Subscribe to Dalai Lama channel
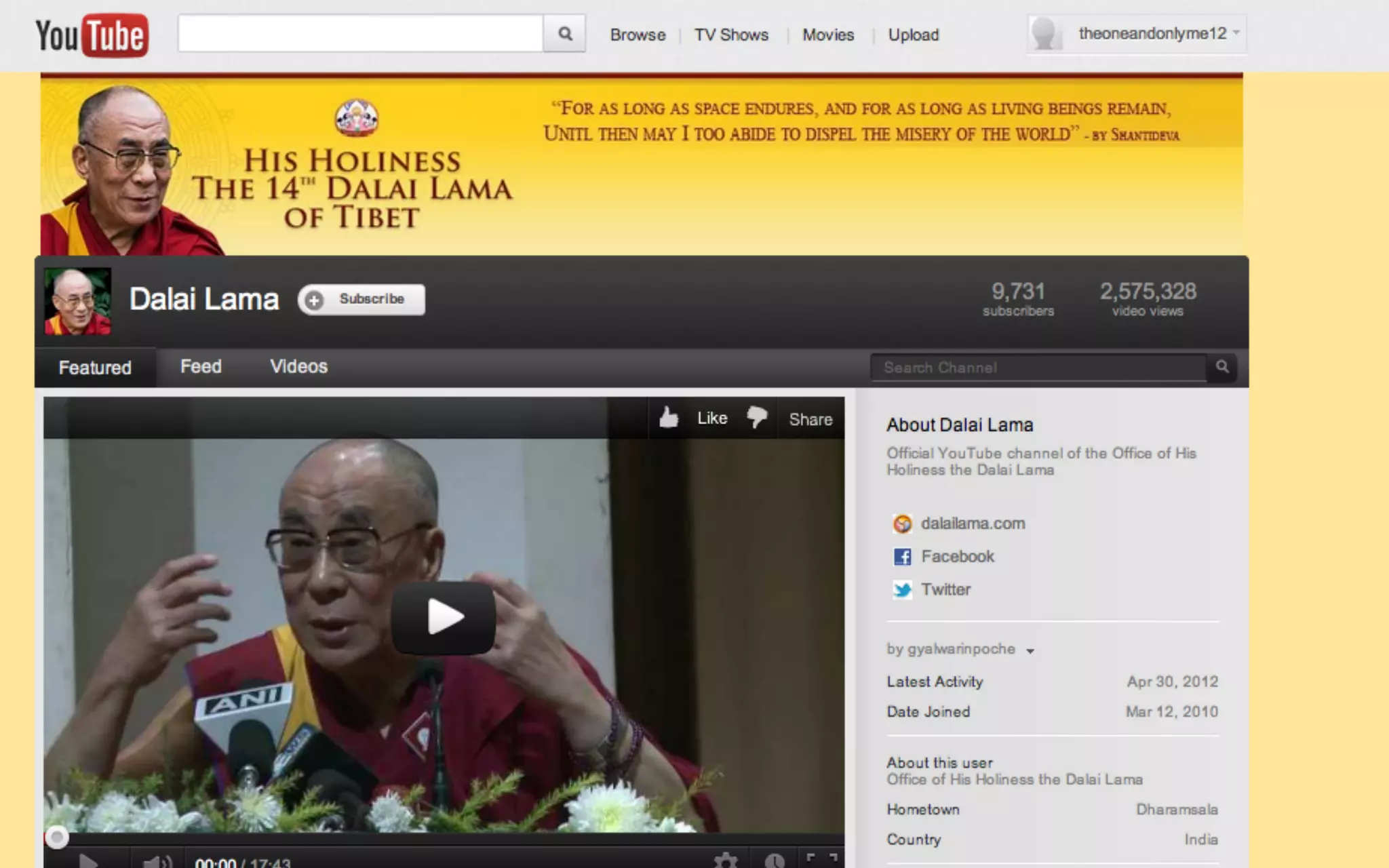 tap(361, 299)
